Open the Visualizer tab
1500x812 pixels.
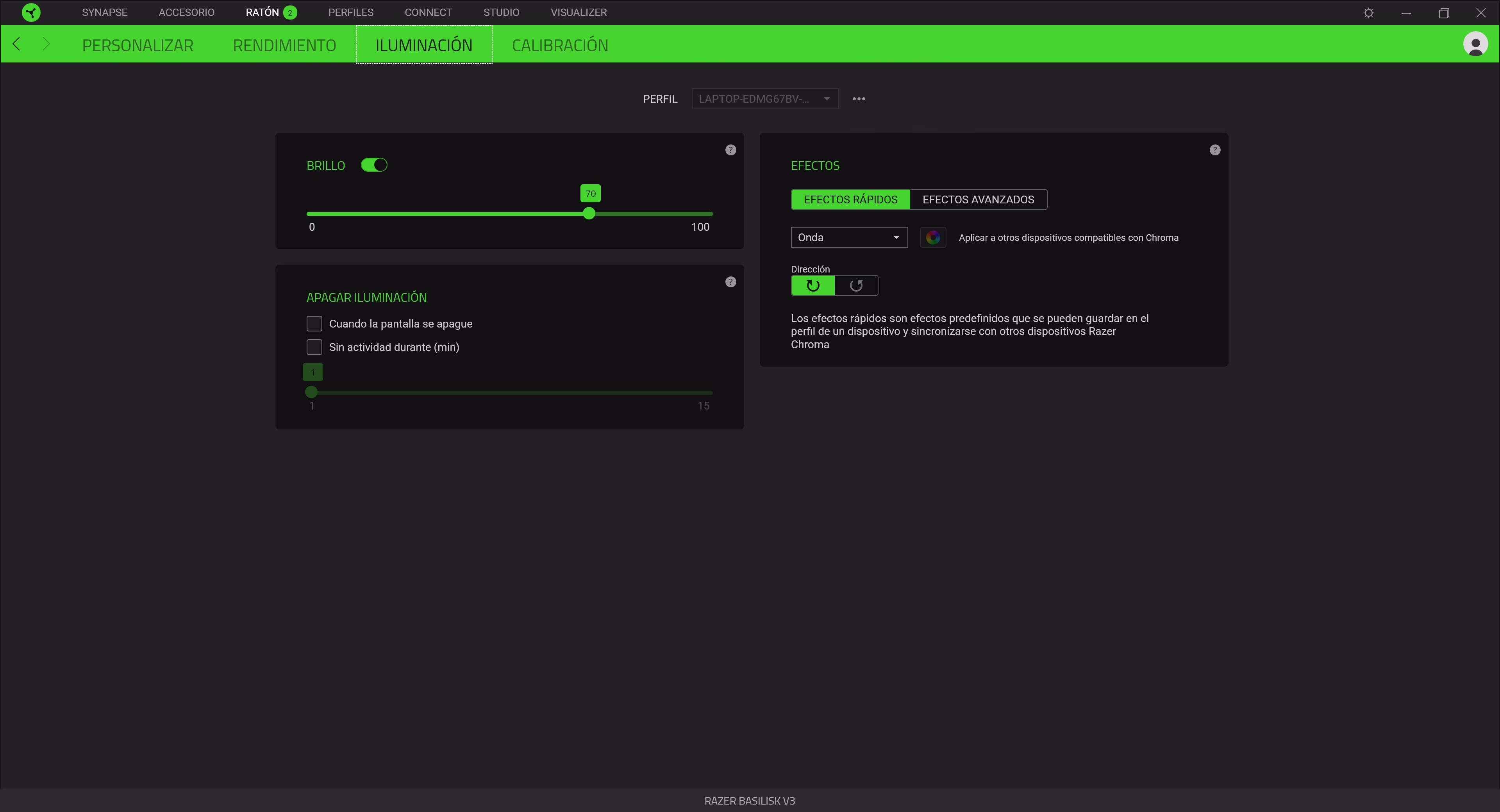tap(579, 12)
